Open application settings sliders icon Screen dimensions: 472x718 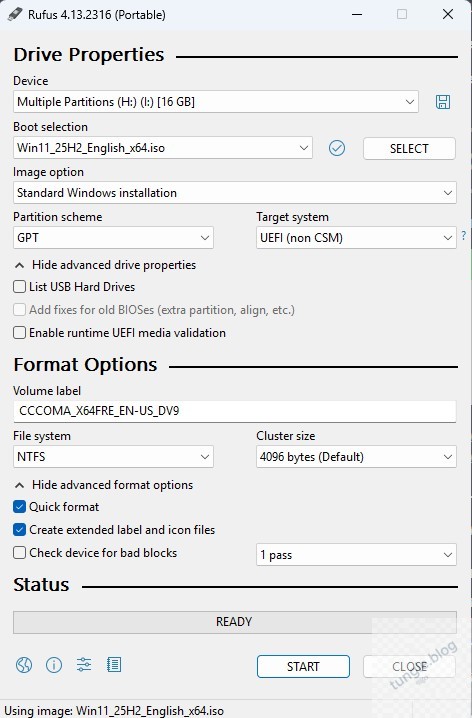click(x=84, y=664)
